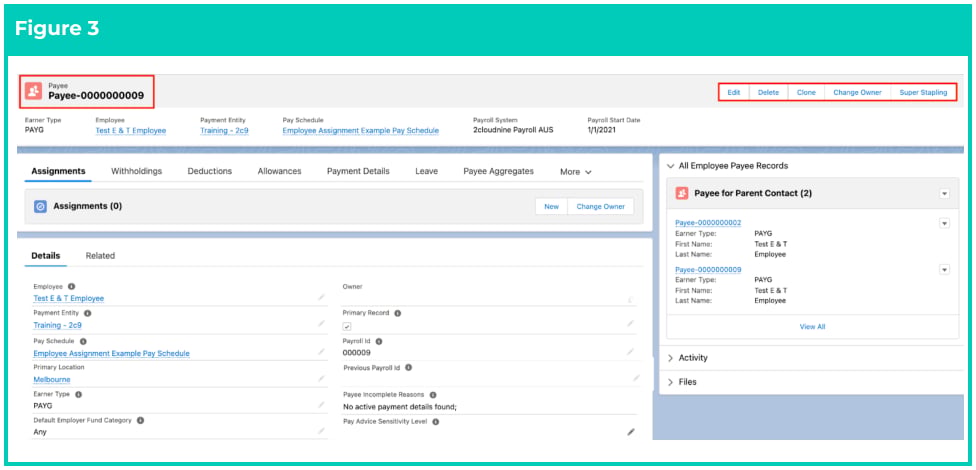Edit Pay Advice Sensitivity Level with pencil icon
The width and height of the screenshot is (976, 470).
631,431
